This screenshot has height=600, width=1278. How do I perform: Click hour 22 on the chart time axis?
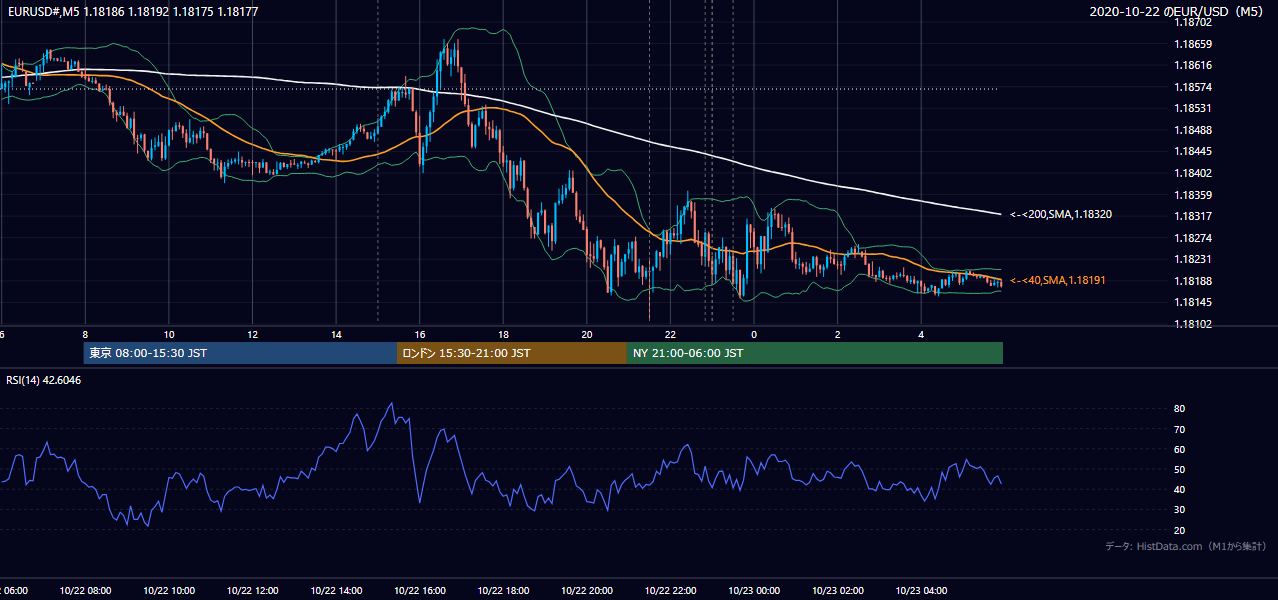pyautogui.click(x=670, y=334)
